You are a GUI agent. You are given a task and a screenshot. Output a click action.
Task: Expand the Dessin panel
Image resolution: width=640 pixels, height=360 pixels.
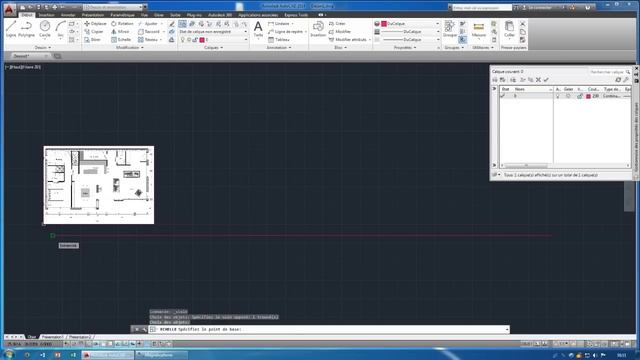tap(43, 48)
